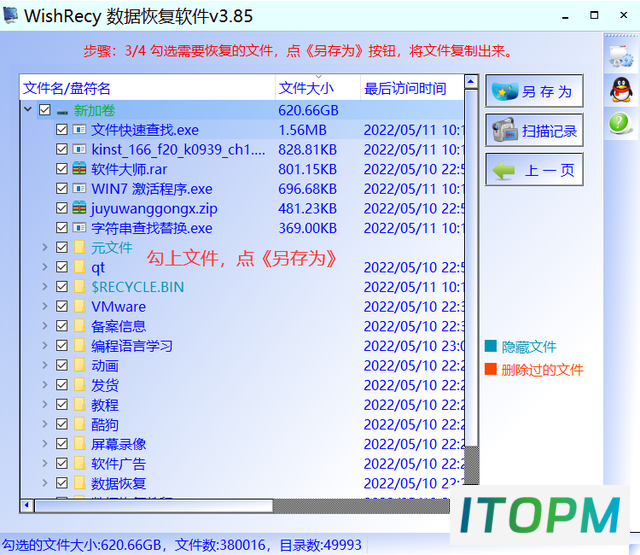Click the folder icon of 动画
This screenshot has width=640, height=555.
[x=80, y=364]
